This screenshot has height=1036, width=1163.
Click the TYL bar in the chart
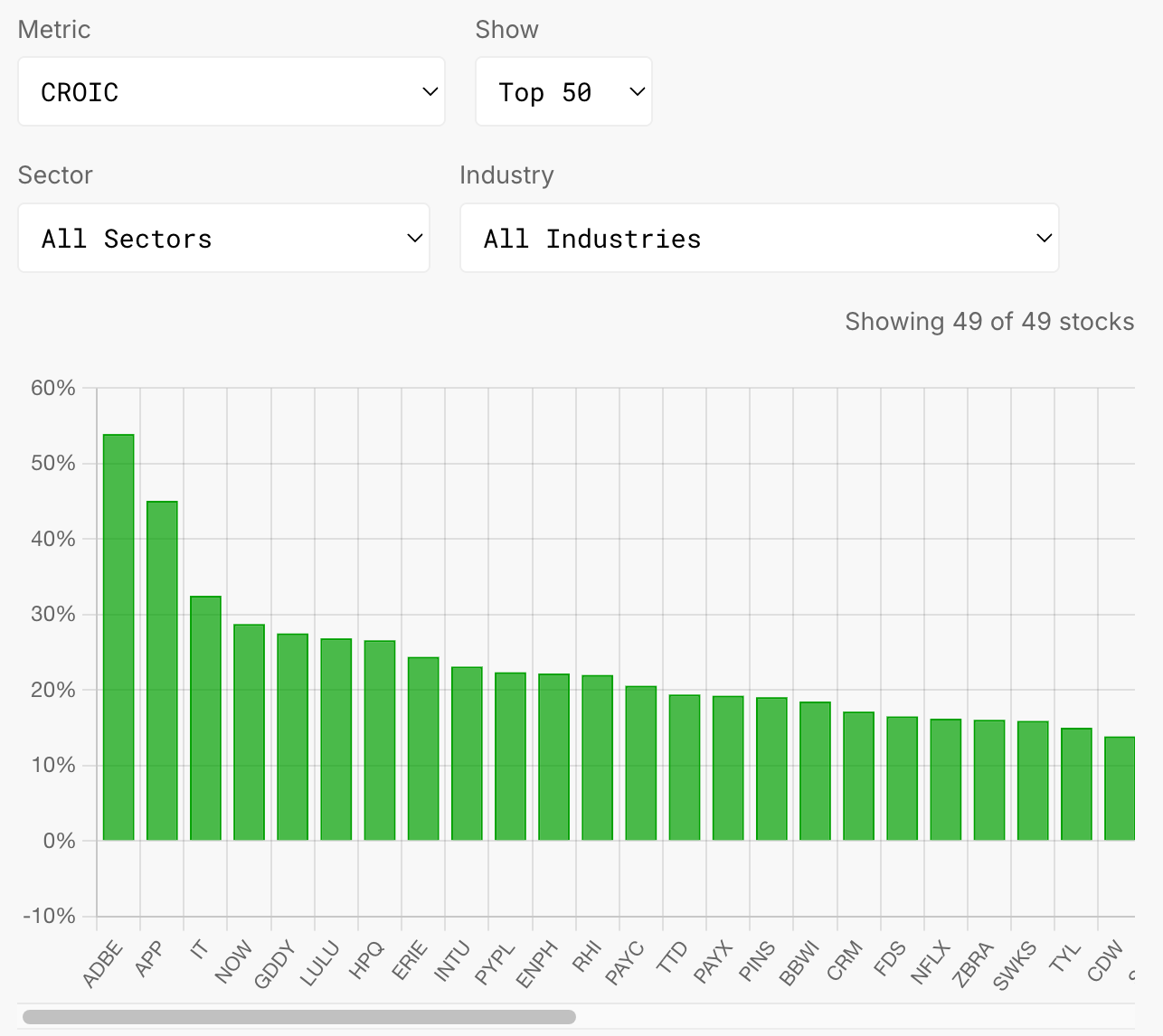coord(1076,785)
